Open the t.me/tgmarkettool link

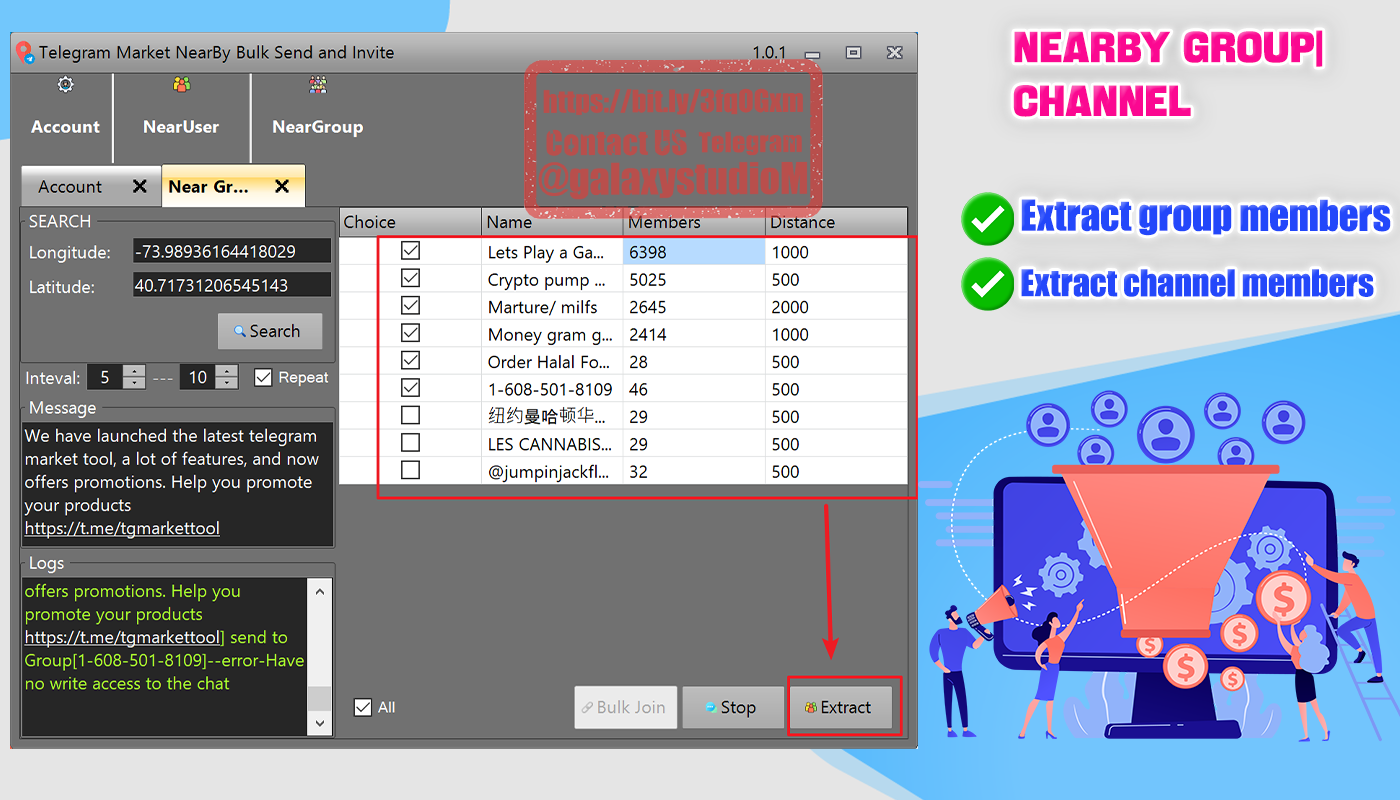pos(120,528)
